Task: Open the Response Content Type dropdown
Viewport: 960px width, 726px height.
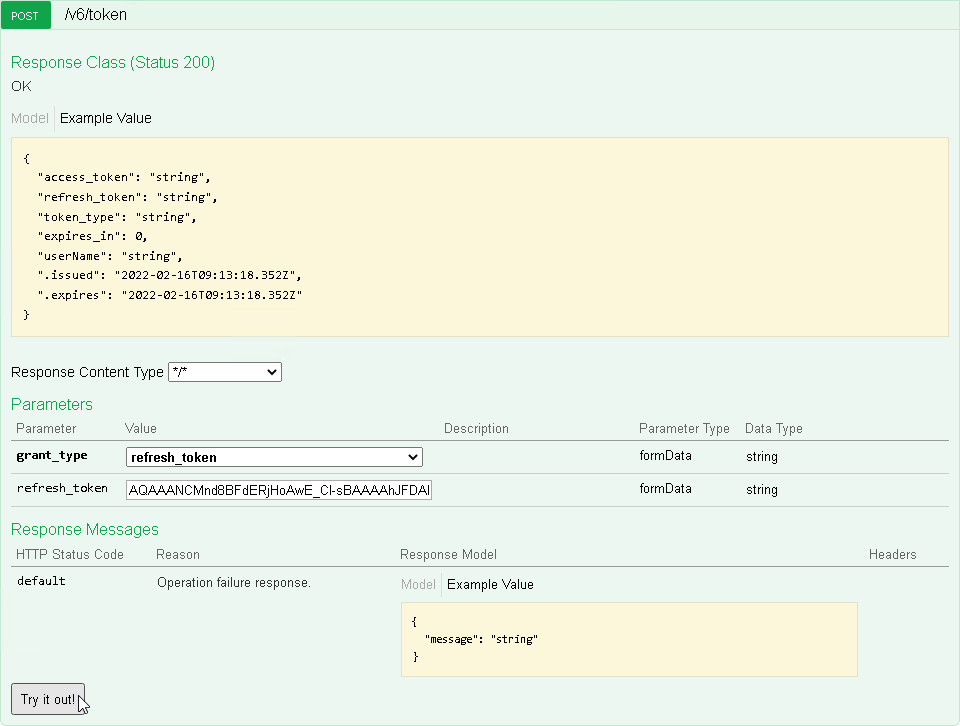Action: 225,372
